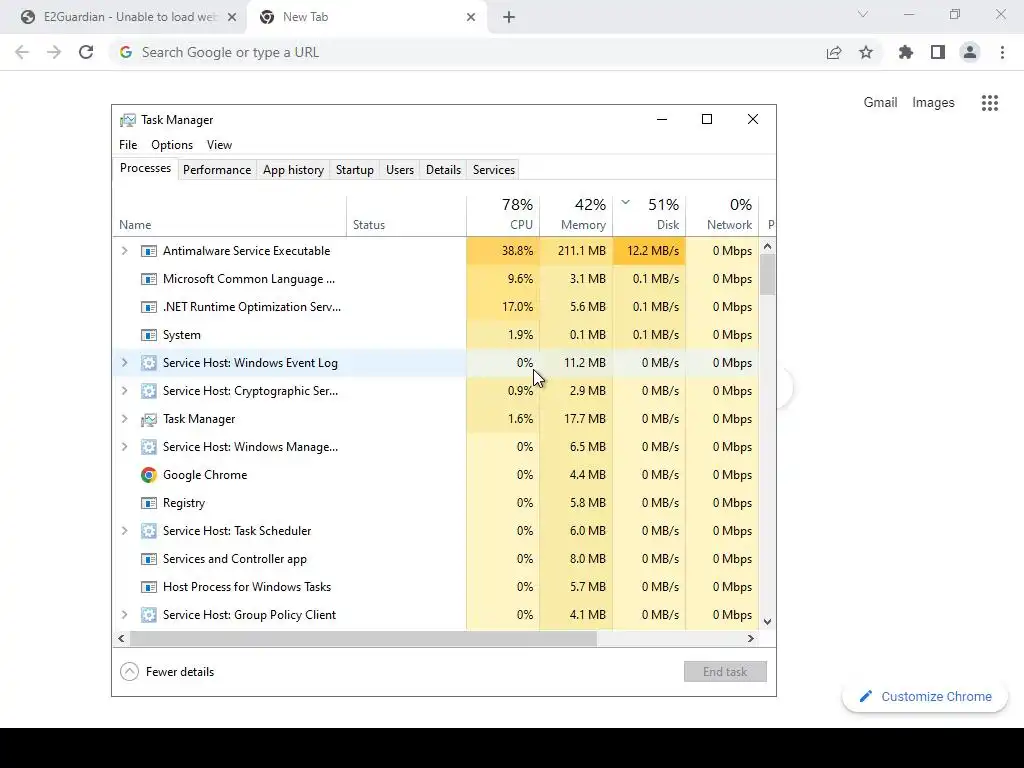
Task: Click the Google Chrome process icon
Action: [149, 475]
